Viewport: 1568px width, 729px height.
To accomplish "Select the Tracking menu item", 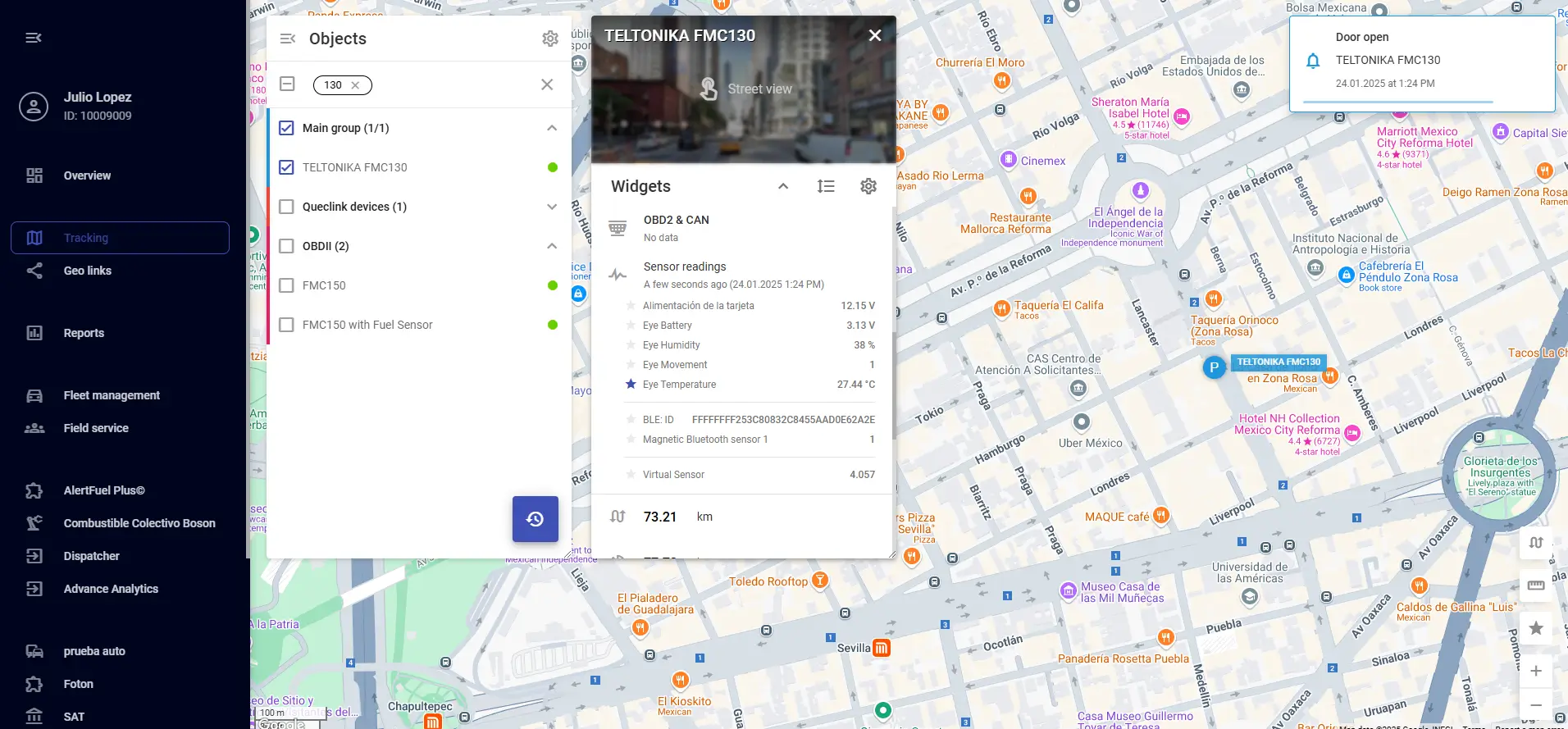I will 120,238.
